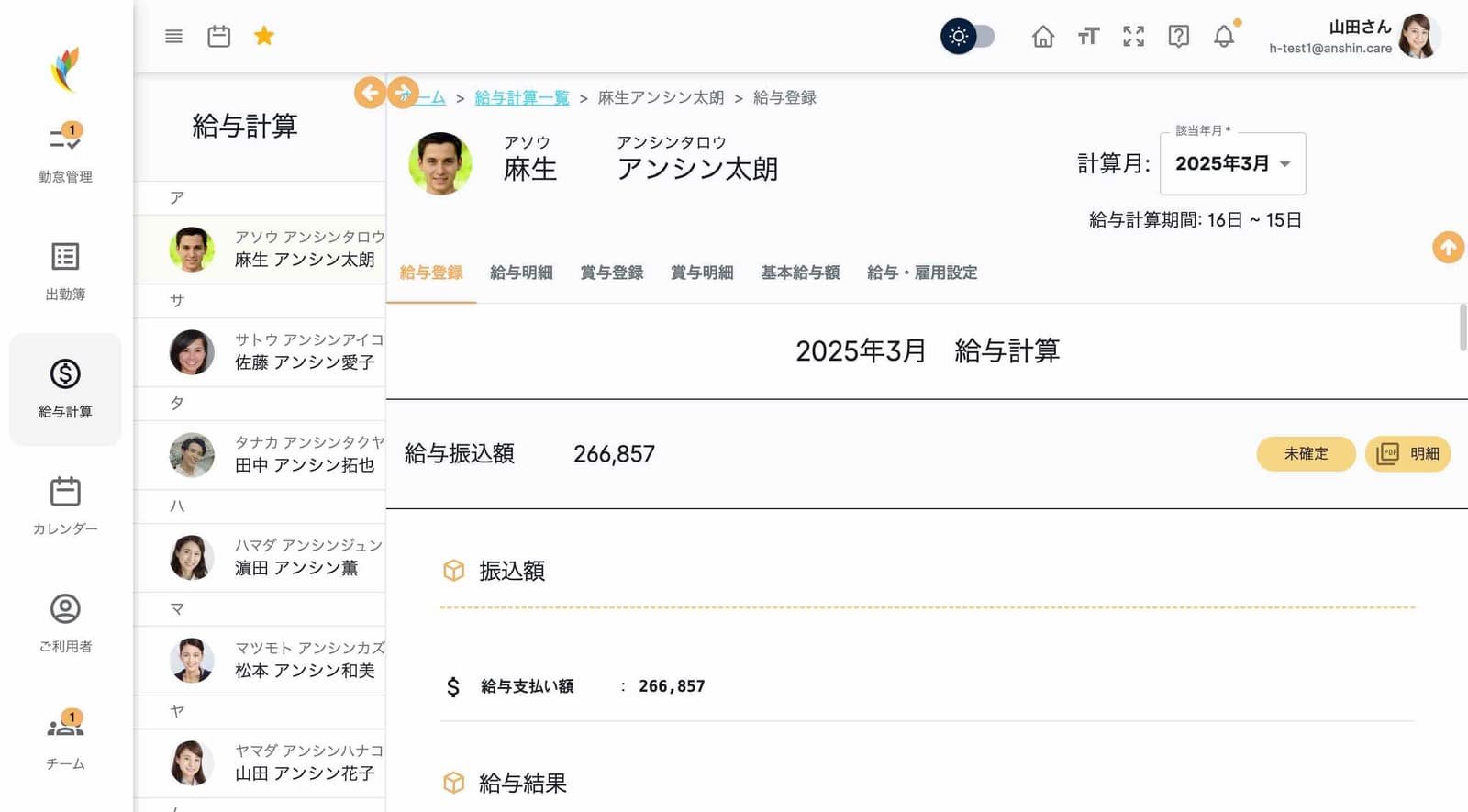Switch to the 基本給与額 tab
Screen dimensions: 1468x812
tap(800, 273)
